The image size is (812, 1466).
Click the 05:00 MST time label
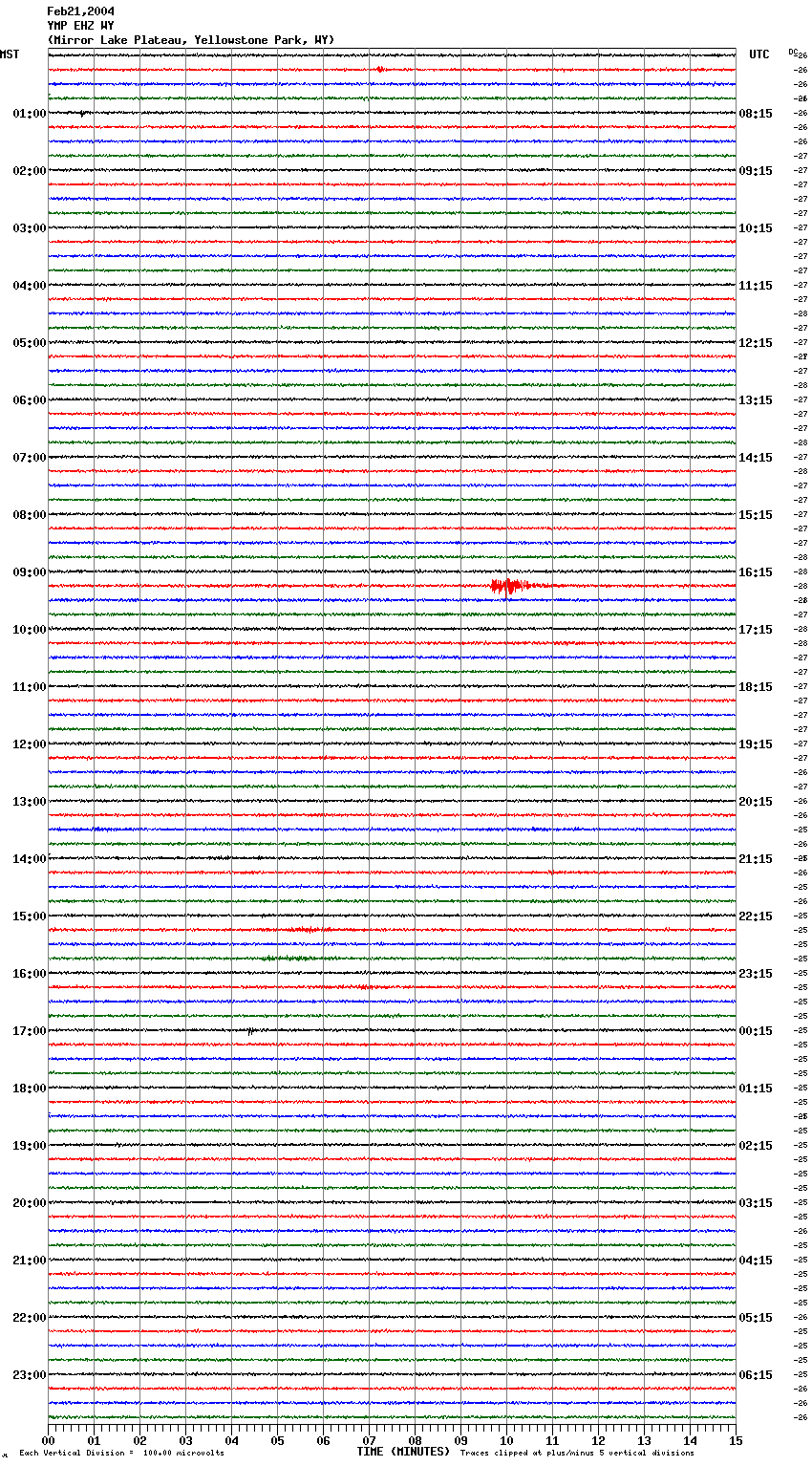point(30,343)
